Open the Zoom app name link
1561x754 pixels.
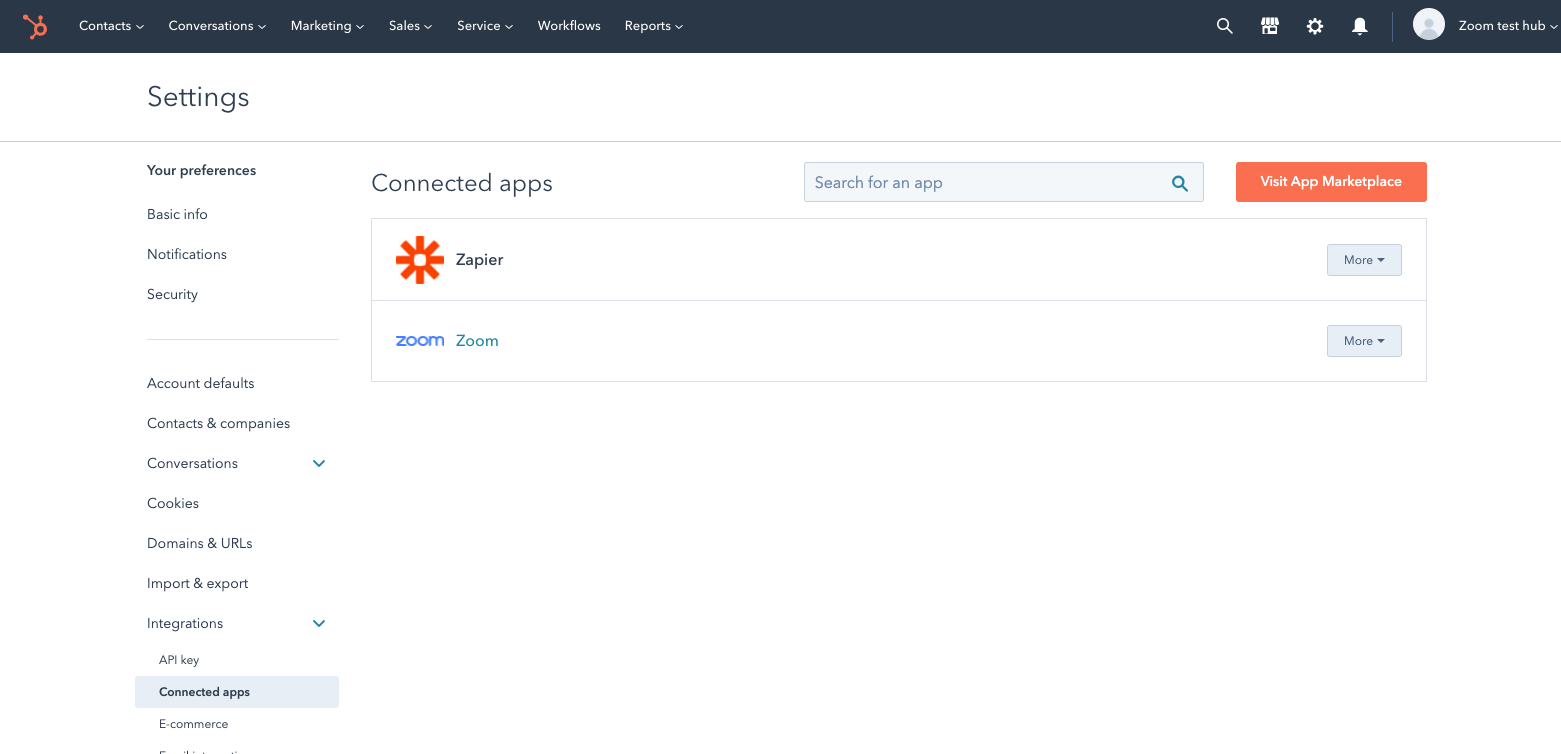click(x=477, y=341)
